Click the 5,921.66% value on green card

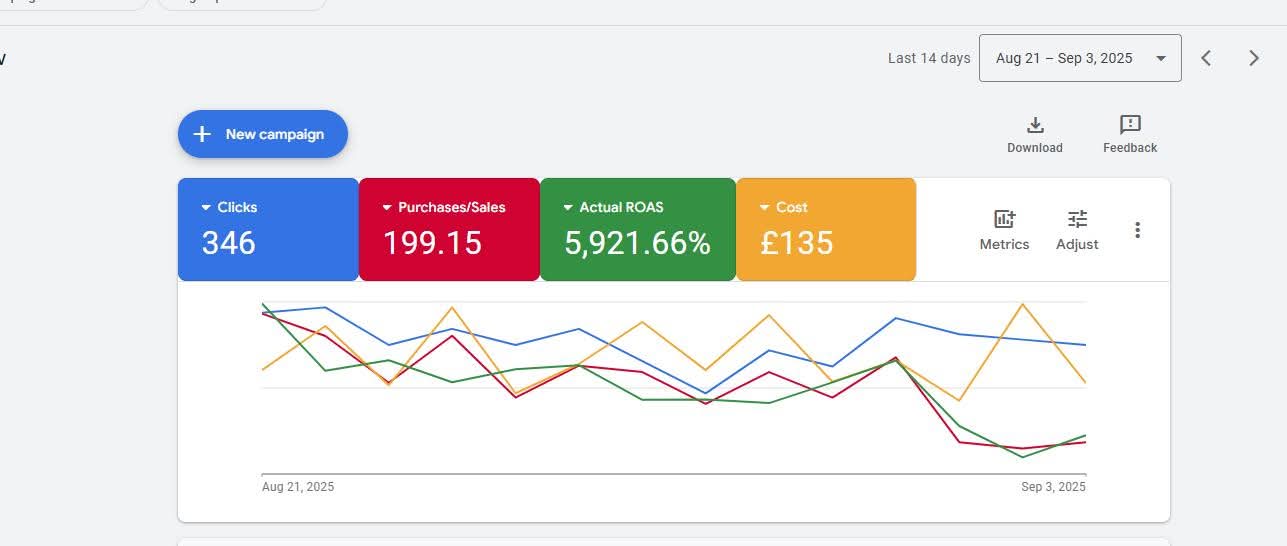click(637, 243)
